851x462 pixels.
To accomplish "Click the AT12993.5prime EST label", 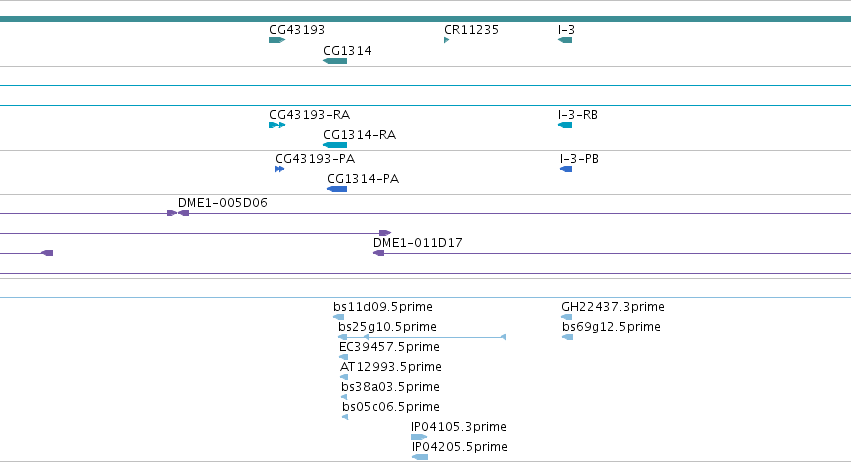I will (x=391, y=367).
